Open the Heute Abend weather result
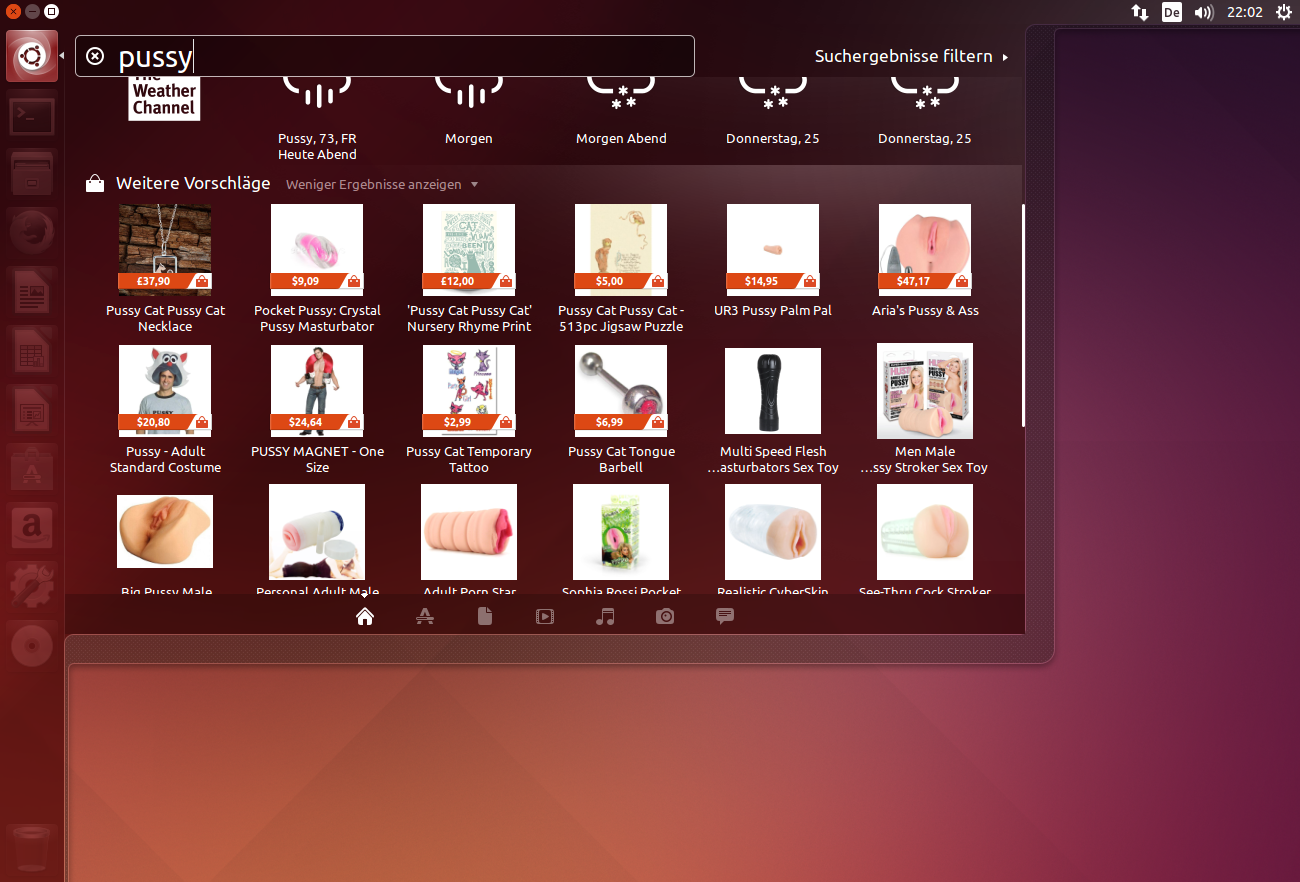 317,118
